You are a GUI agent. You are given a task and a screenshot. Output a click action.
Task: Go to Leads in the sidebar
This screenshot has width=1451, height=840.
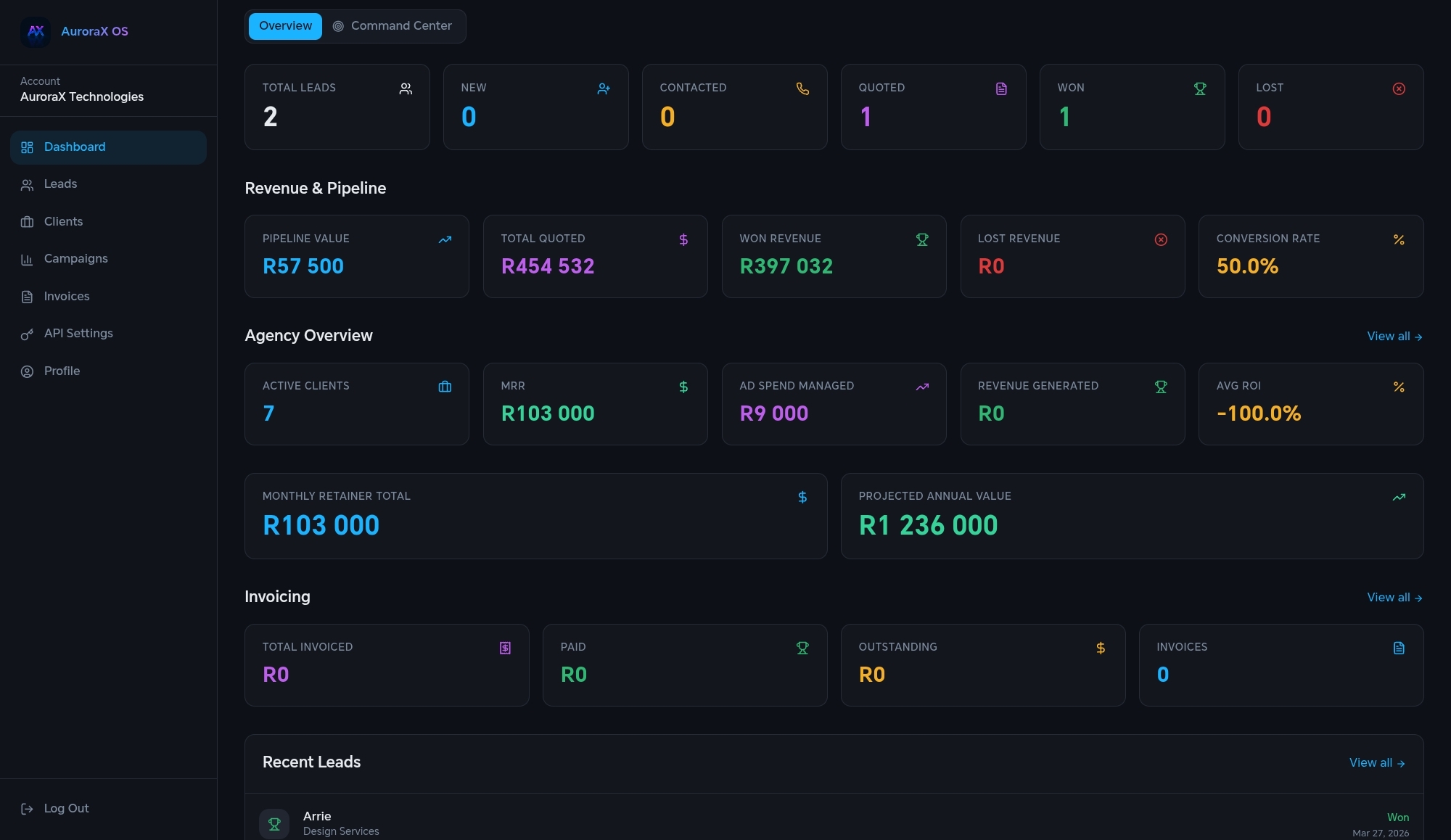(x=108, y=184)
